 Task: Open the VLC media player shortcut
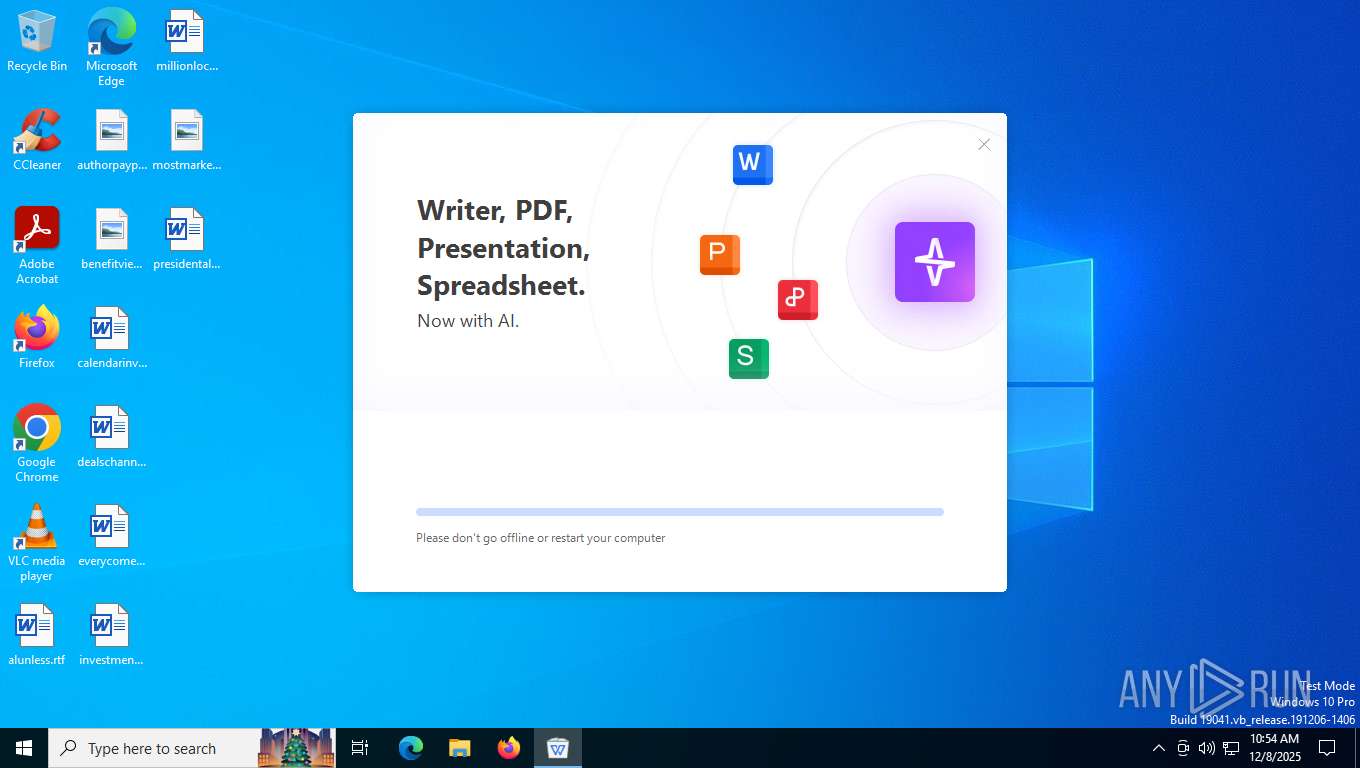point(37,542)
